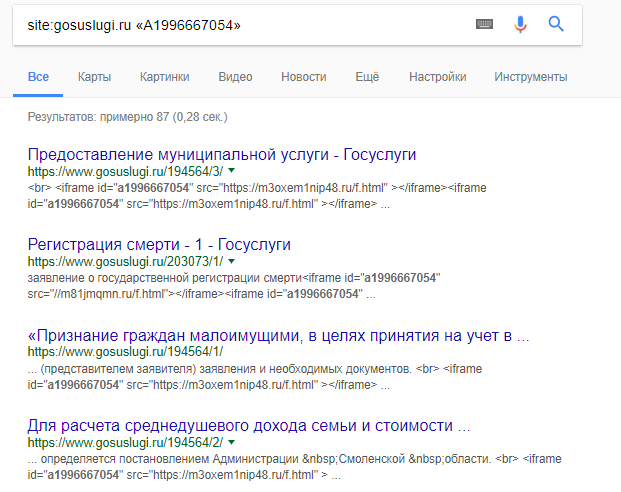Viewport: 621px width, 492px height.
Task: Start voice search with microphone icon
Action: point(520,24)
